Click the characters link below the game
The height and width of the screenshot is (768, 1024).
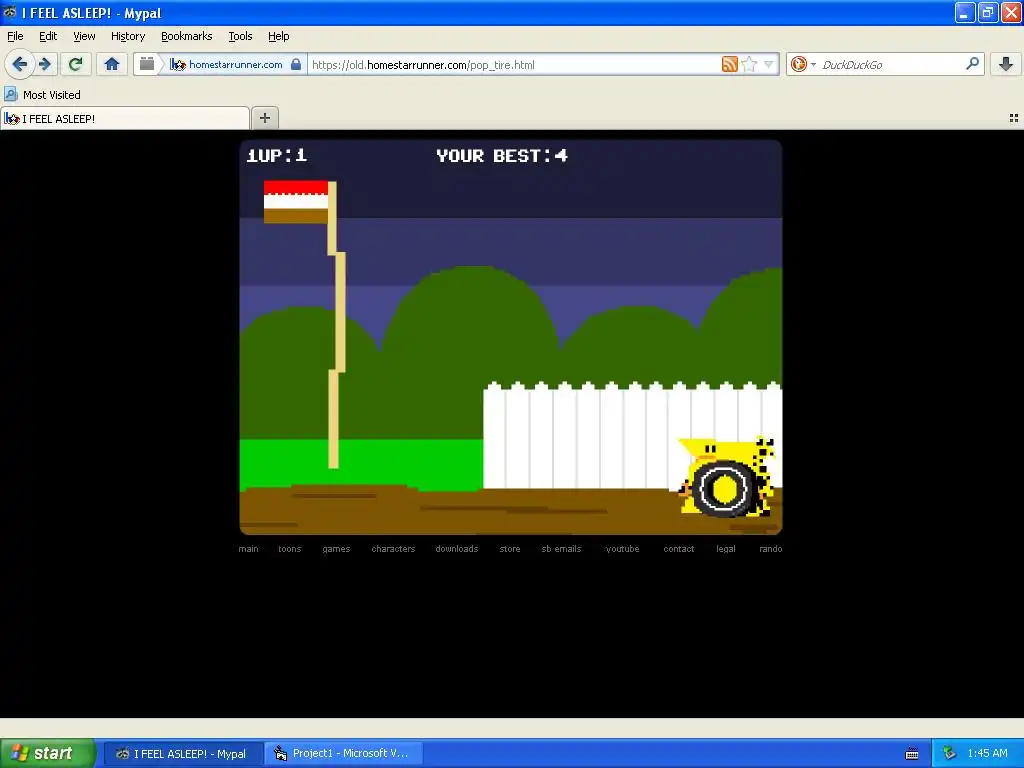(393, 549)
